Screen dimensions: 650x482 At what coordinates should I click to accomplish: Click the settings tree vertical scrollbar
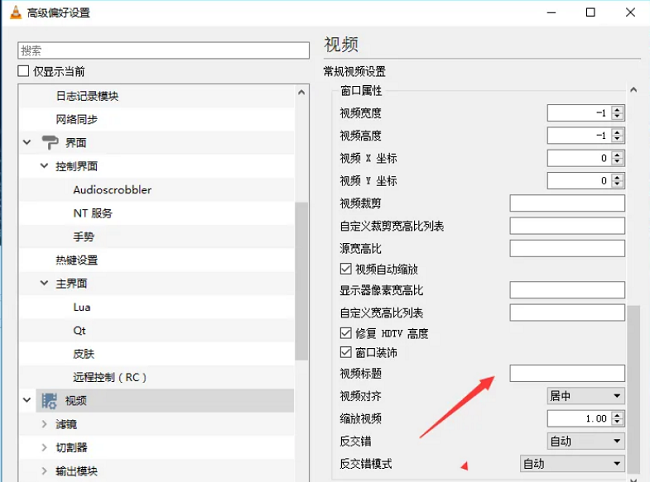click(x=301, y=280)
